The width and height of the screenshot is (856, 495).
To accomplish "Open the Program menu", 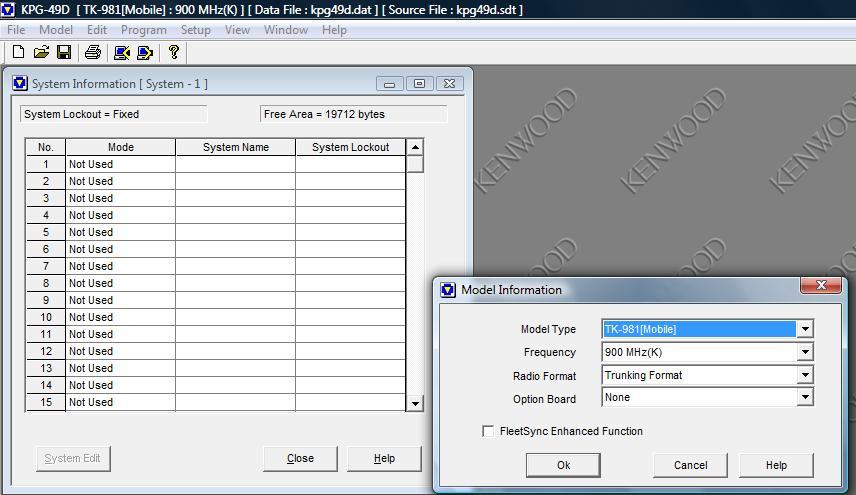I will coord(144,30).
